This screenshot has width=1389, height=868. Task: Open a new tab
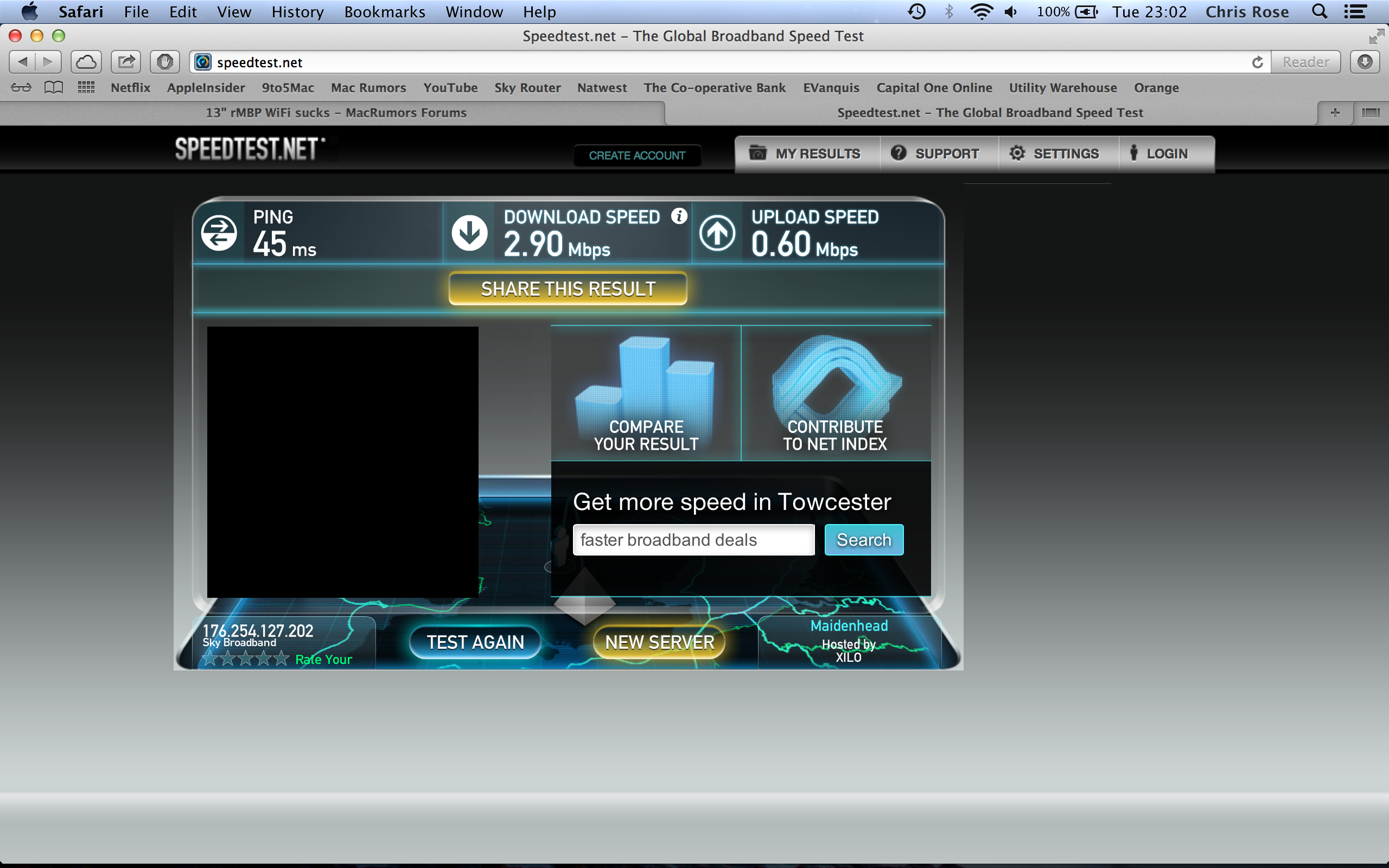pos(1335,113)
